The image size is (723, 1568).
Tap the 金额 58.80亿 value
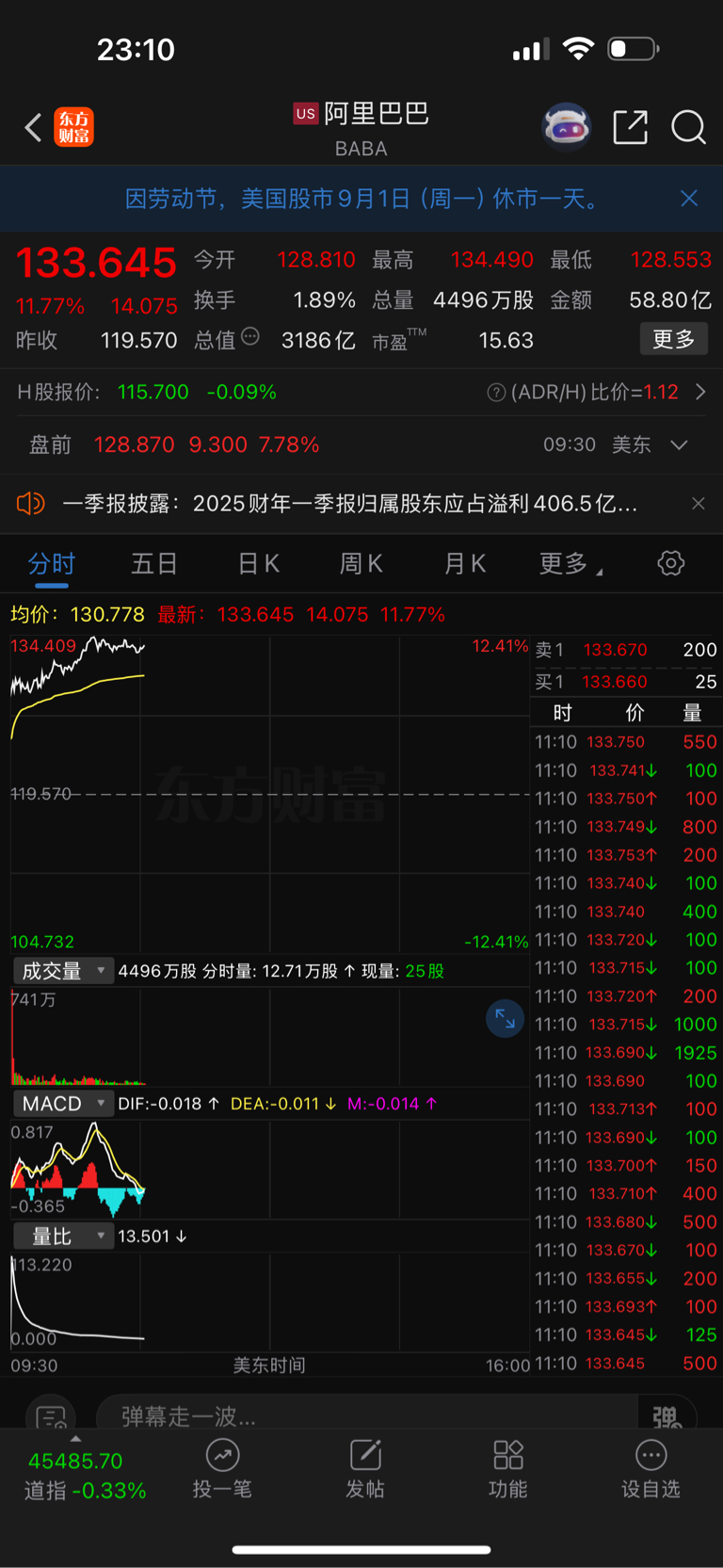pyautogui.click(x=670, y=300)
